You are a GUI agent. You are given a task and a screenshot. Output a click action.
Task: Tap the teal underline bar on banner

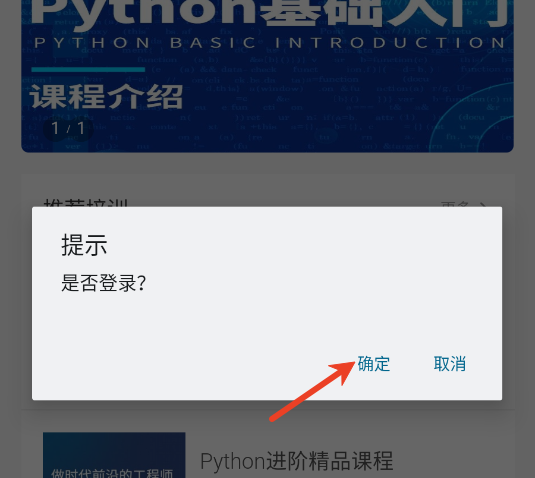coord(88,70)
